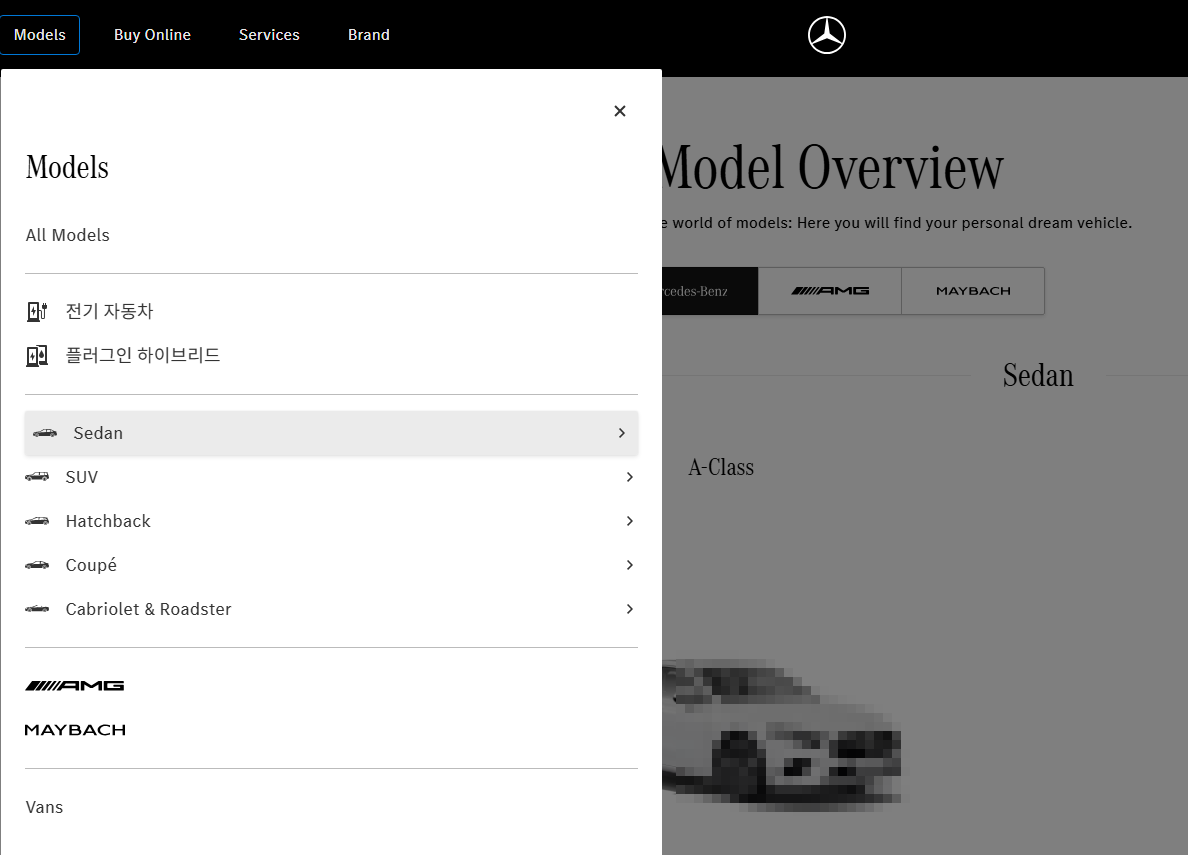Expand the Hatchback category chevron

click(630, 521)
